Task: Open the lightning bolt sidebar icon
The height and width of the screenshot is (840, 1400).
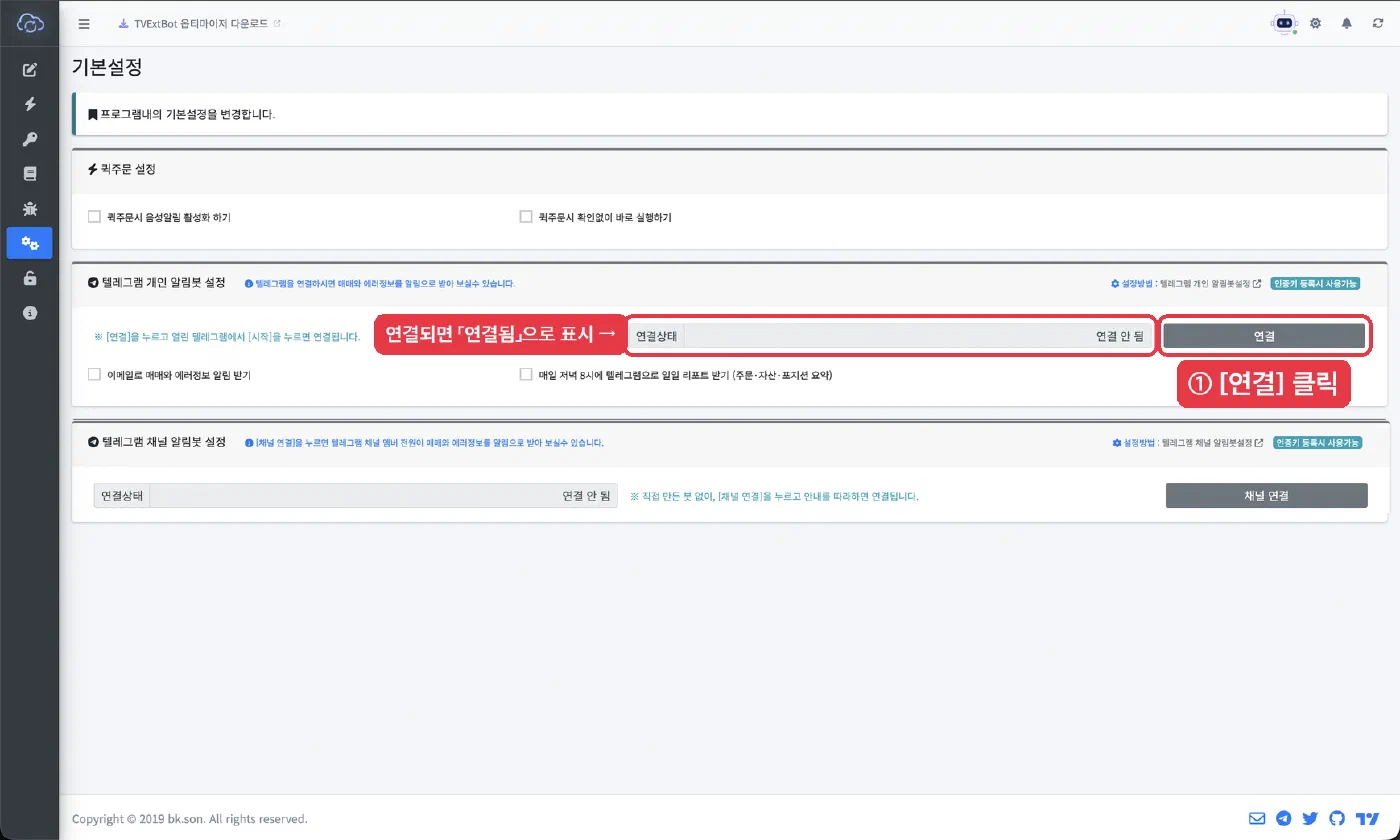Action: (30, 104)
